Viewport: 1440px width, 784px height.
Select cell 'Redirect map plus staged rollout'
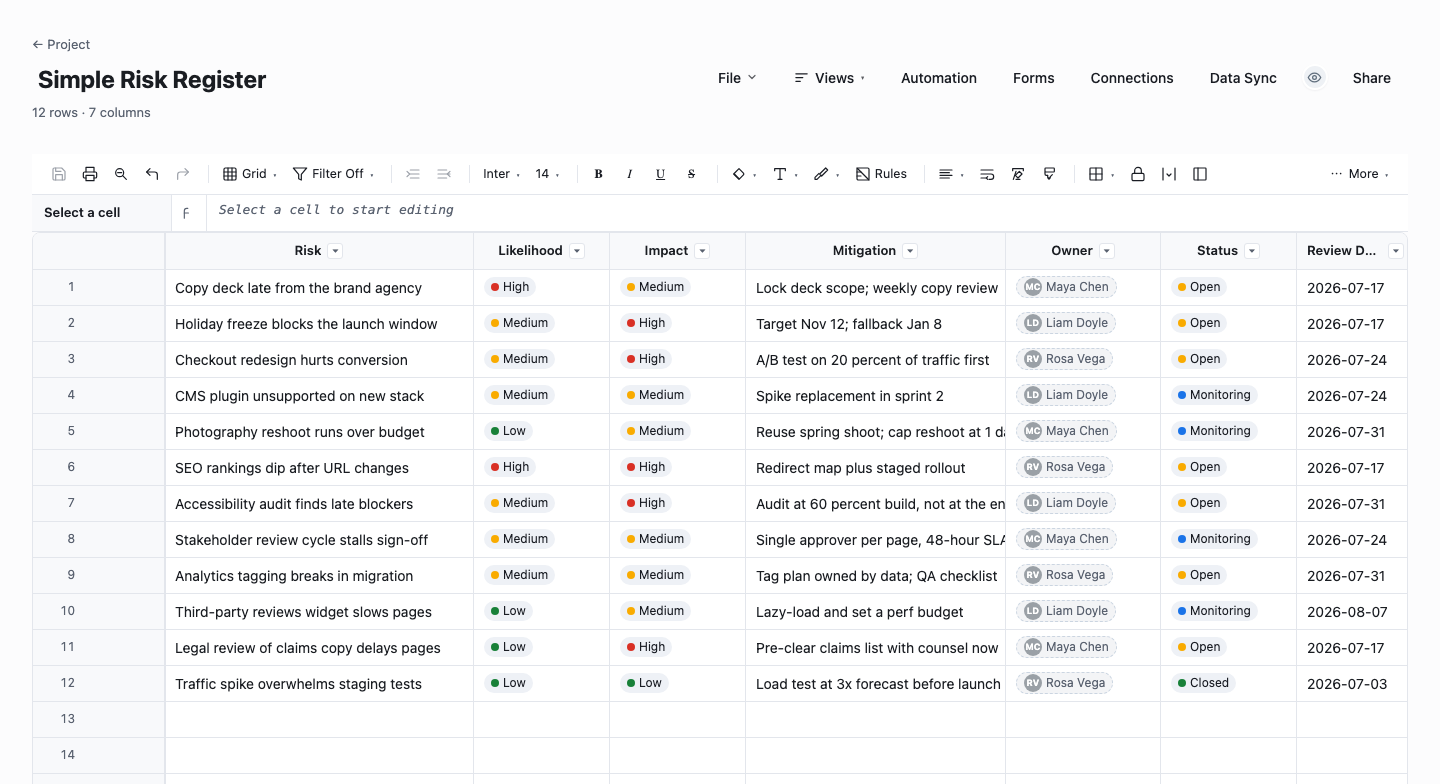(x=876, y=468)
